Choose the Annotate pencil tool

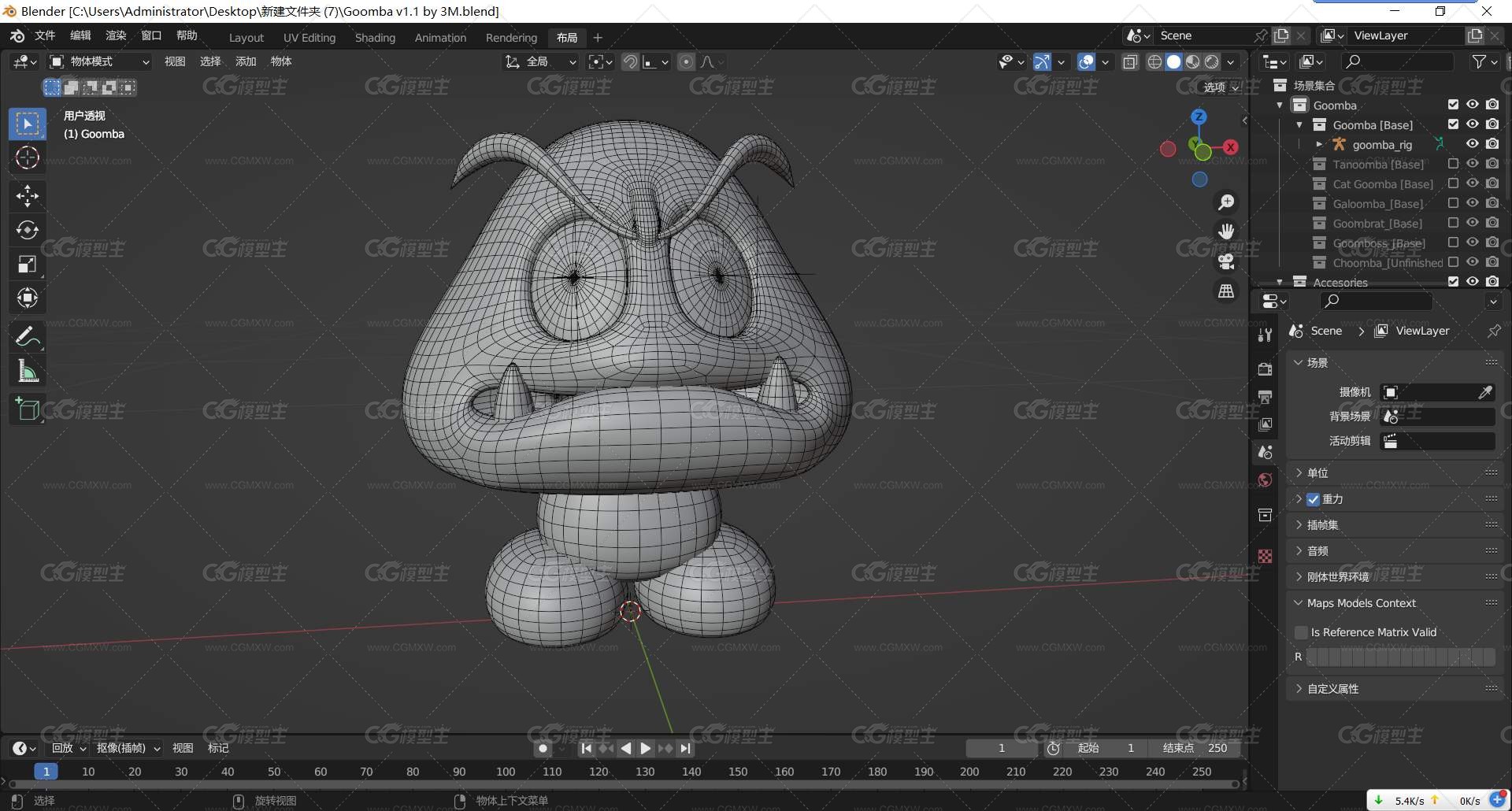(28, 336)
